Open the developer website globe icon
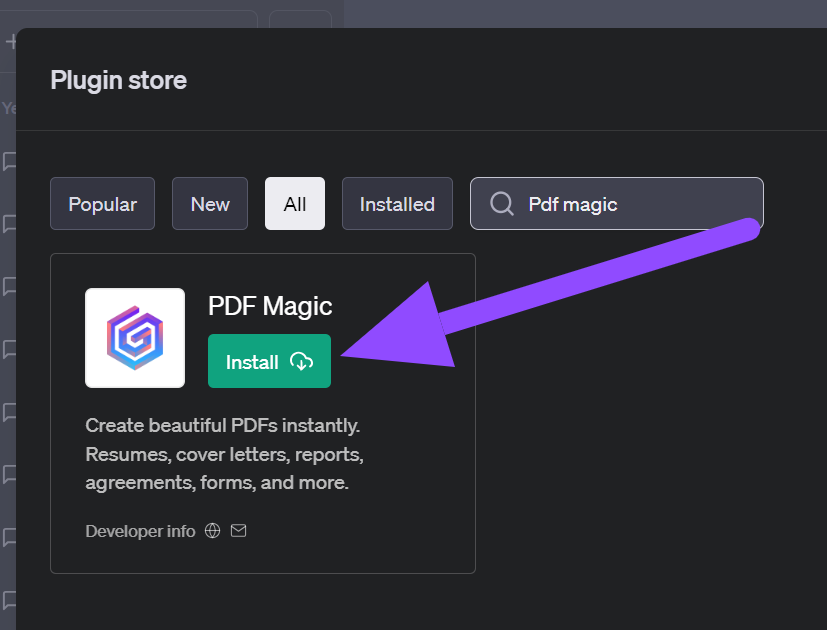Viewport: 827px width, 630px height. pyautogui.click(x=212, y=531)
